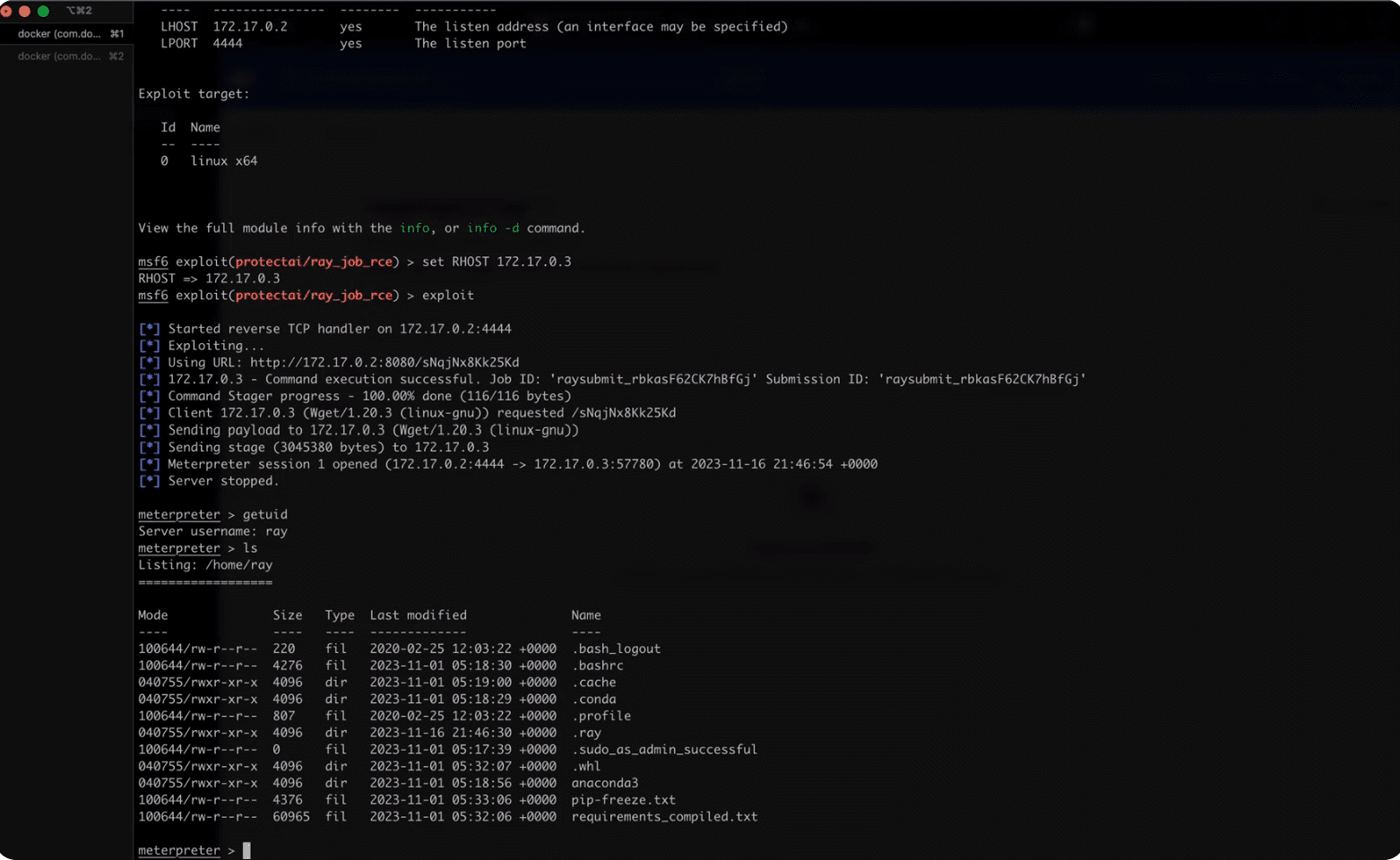Viewport: 1400px width, 860px height.
Task: Click the 'Name' column header of file listing
Action: point(586,615)
